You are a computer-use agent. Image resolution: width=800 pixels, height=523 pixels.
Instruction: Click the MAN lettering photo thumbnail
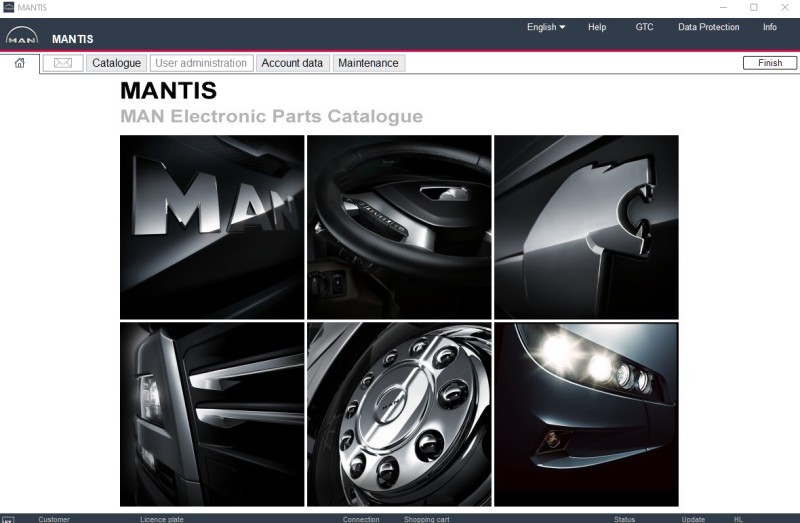(x=212, y=227)
